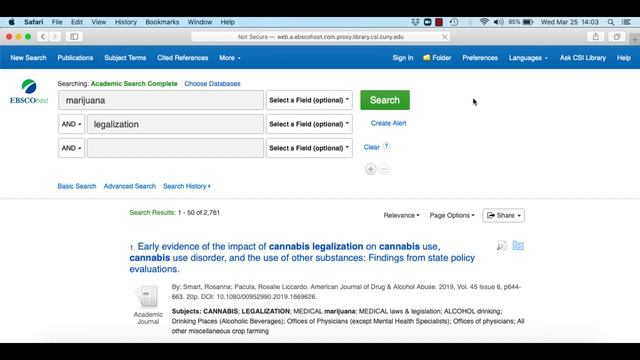
Task: Click the empty third search field
Action: click(175, 148)
